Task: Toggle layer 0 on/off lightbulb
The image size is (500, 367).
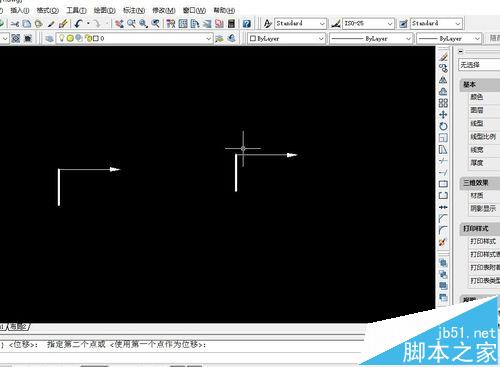Action: click(62, 39)
